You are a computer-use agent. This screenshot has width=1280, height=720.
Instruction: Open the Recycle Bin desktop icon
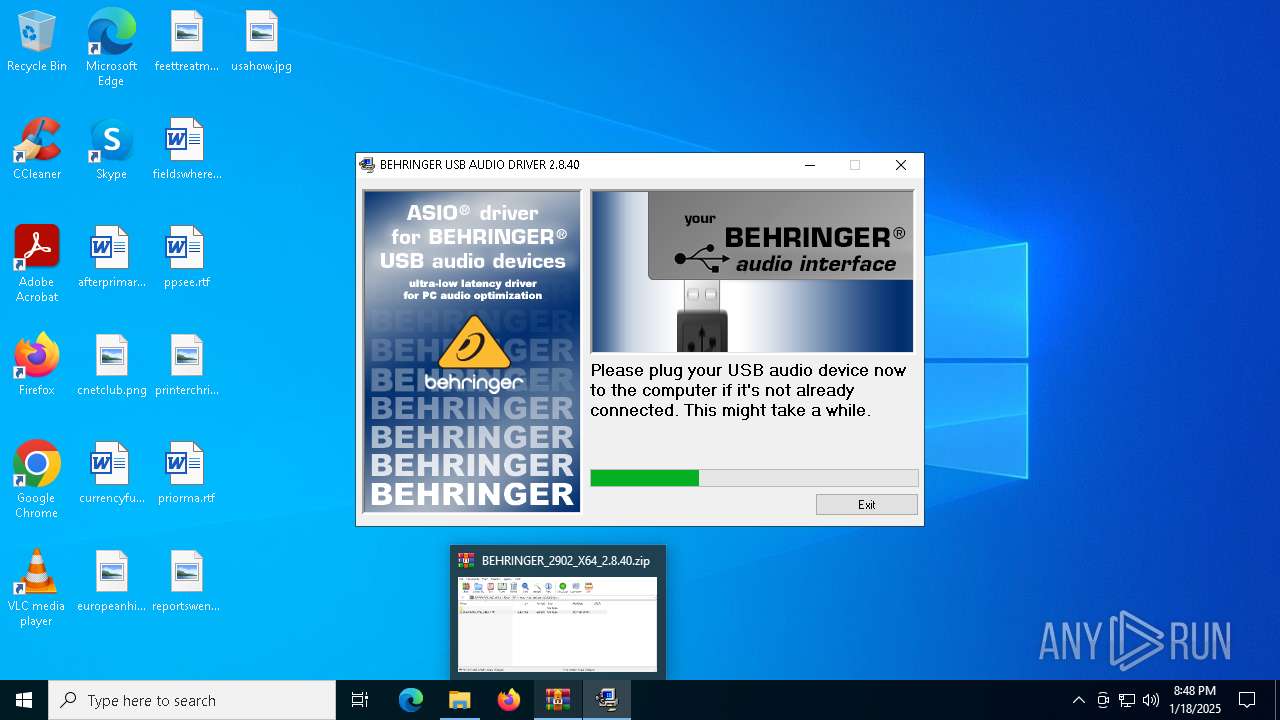point(37,42)
